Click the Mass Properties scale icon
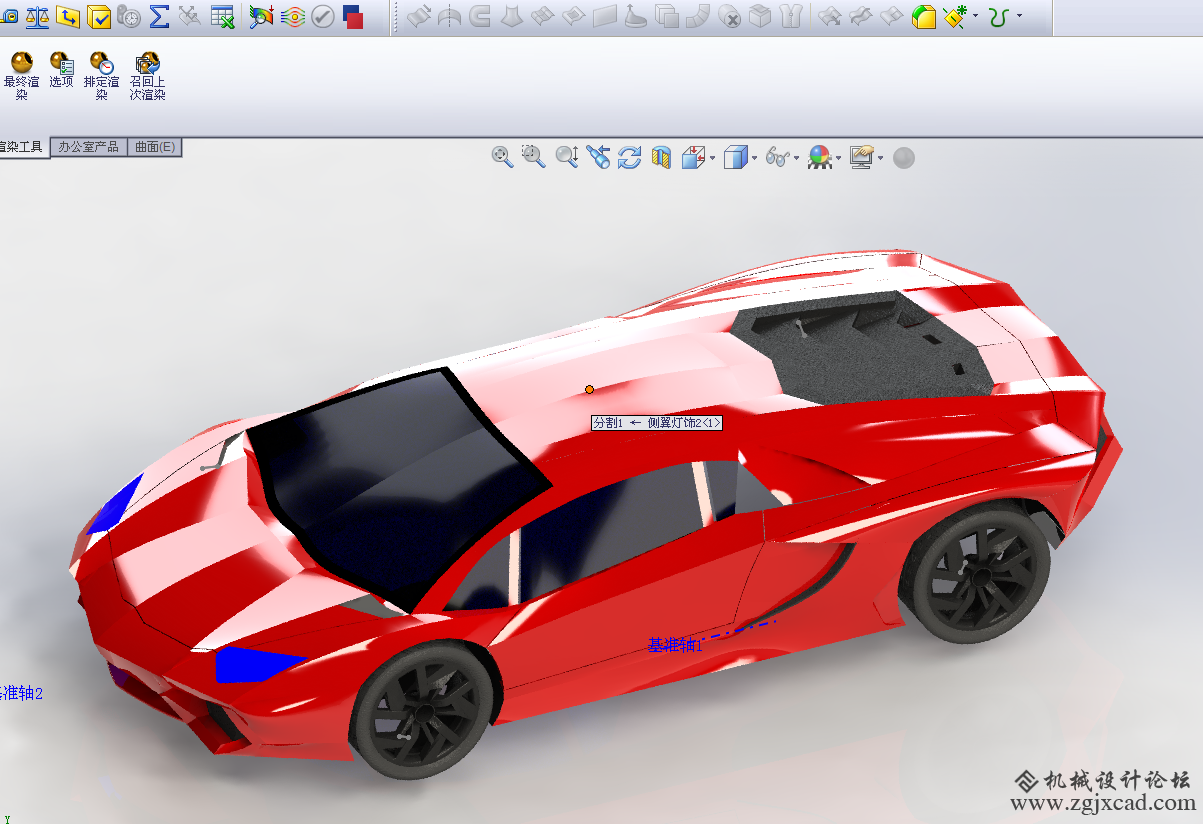Viewport: 1203px width, 824px height. pyautogui.click(x=38, y=16)
